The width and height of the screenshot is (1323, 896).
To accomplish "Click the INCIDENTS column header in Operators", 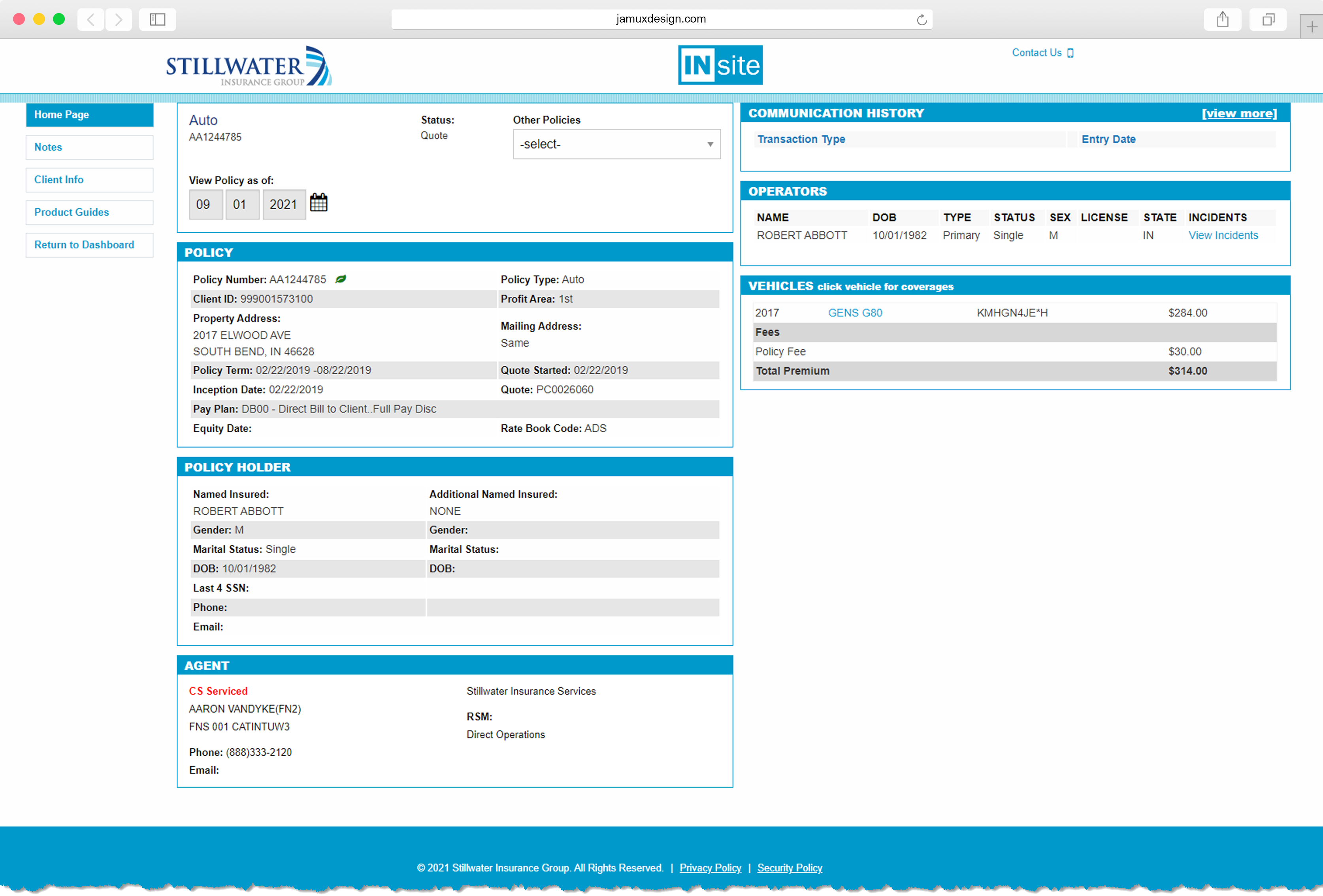I will click(x=1217, y=217).
